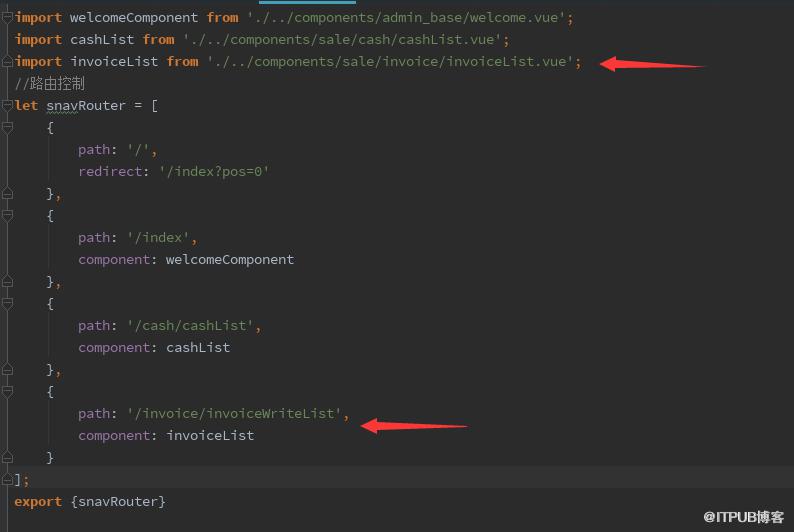Toggle fold marker beside import invoiceList line

pos(7,62)
